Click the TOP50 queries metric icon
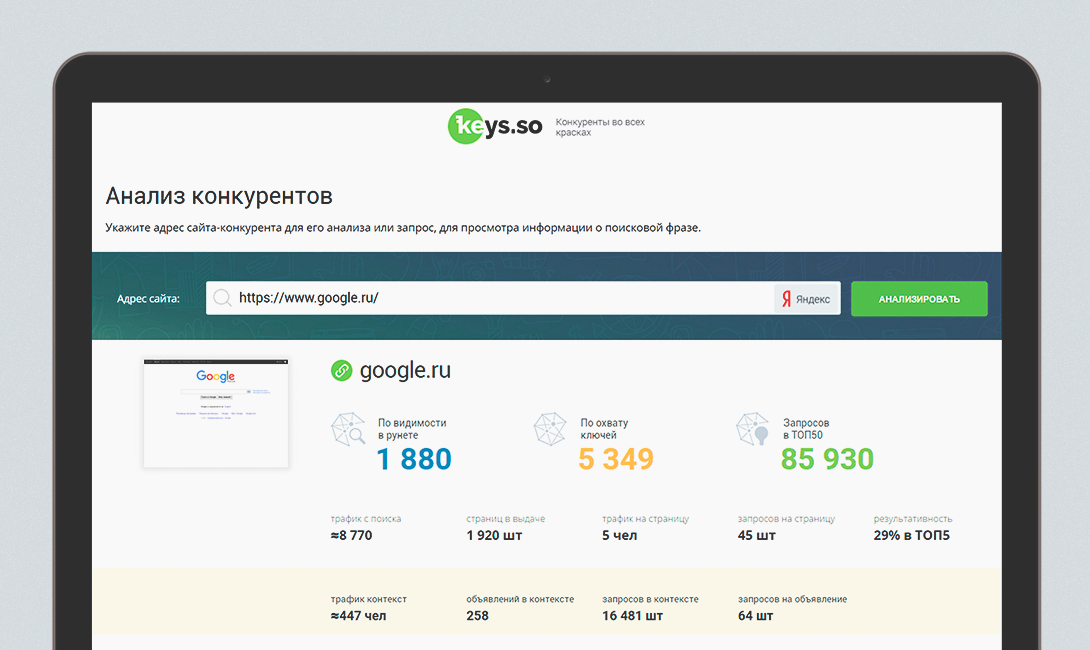The width and height of the screenshot is (1090, 650). 753,429
